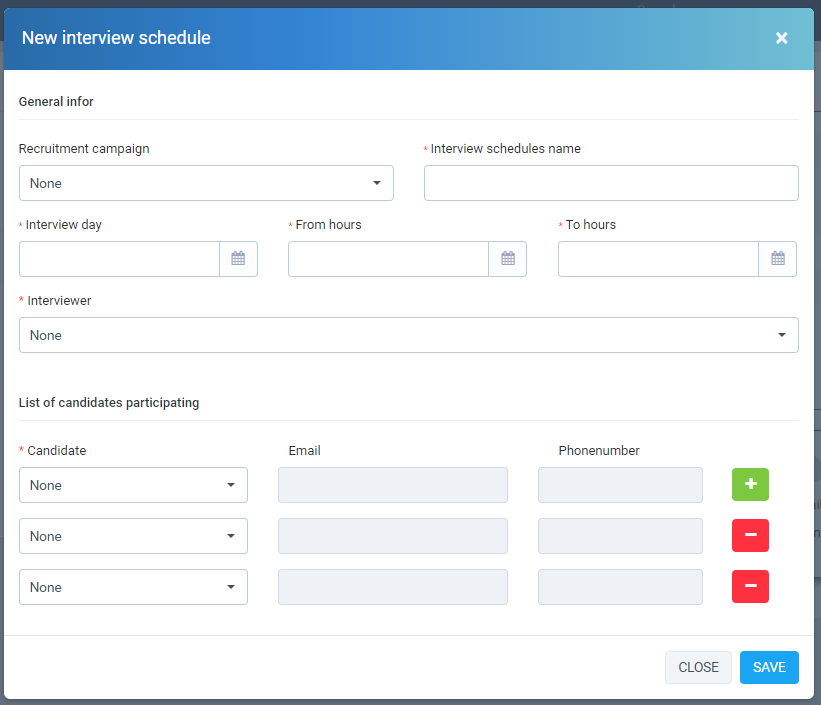Image resolution: width=821 pixels, height=705 pixels.
Task: Click the first row Phonenumber field
Action: [620, 485]
